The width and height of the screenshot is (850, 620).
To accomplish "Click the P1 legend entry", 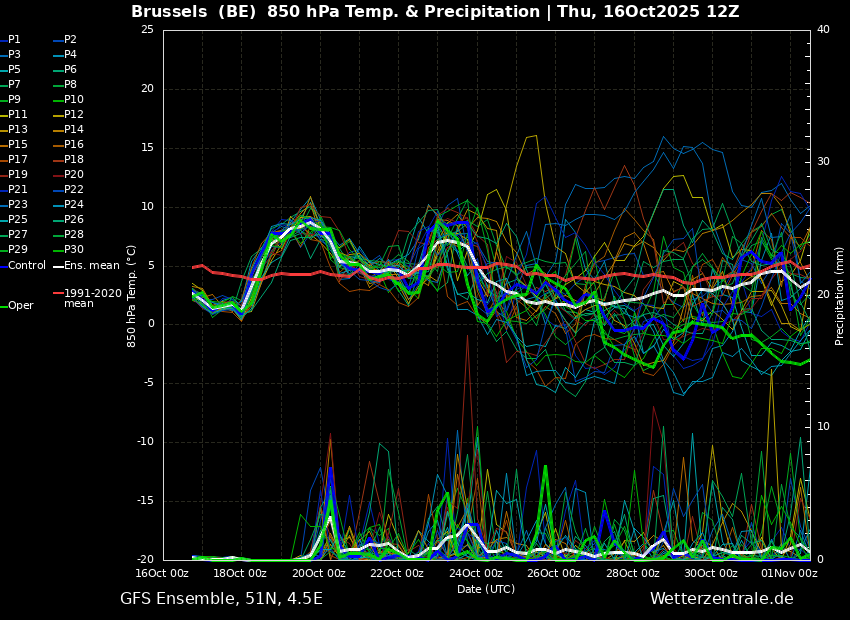I will click(x=10, y=40).
